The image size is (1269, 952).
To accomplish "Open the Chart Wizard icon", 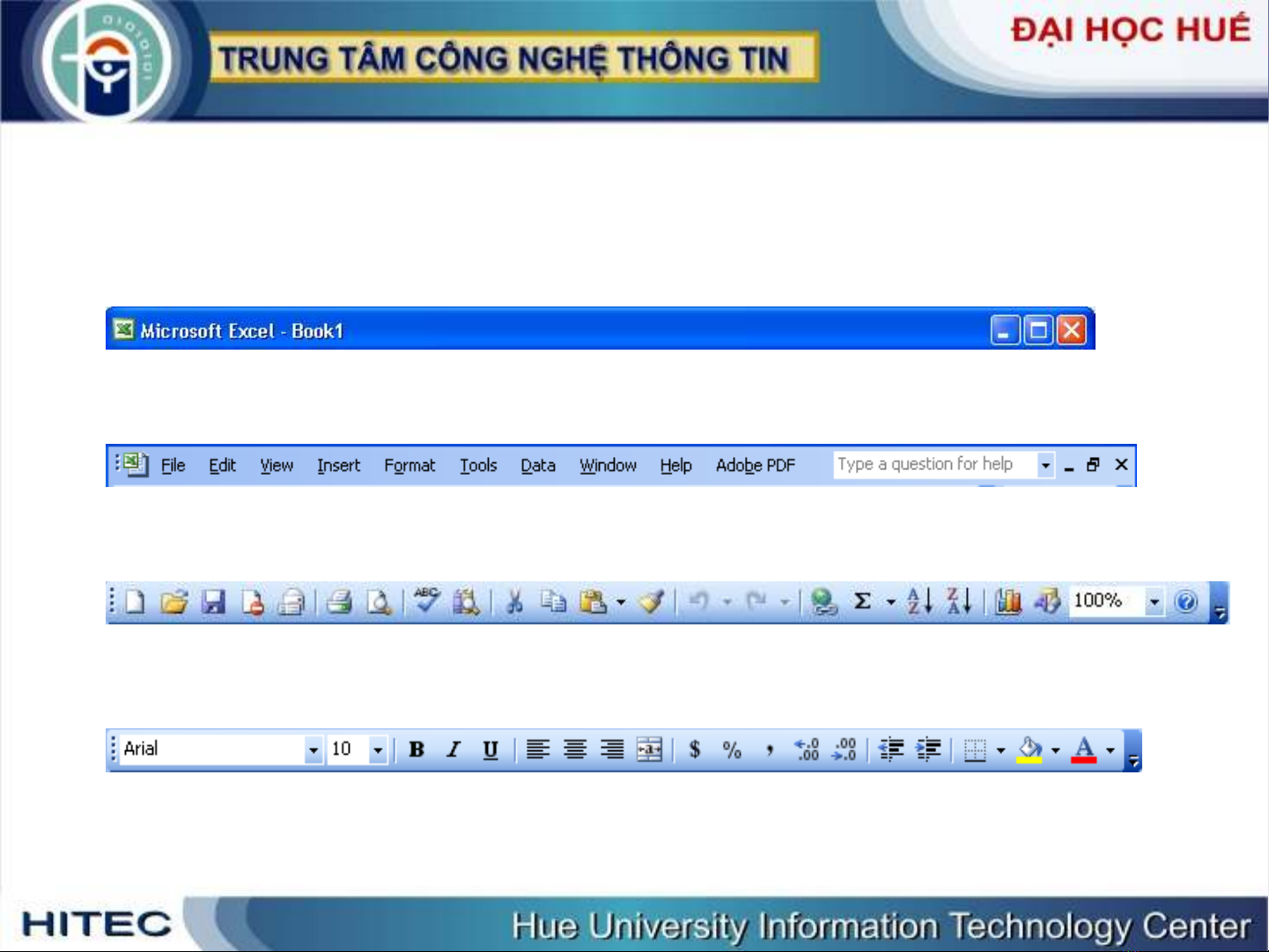I will coord(1007,602).
